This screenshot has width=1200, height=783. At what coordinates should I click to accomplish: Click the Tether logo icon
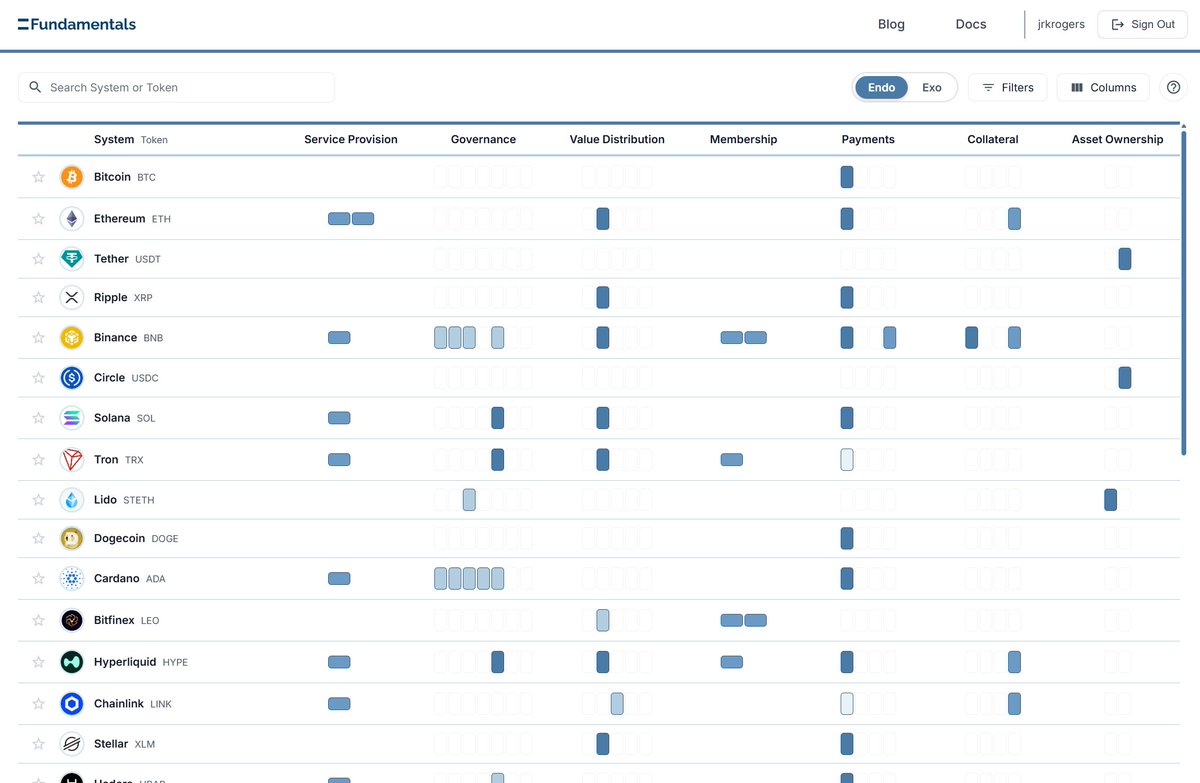tap(72, 259)
